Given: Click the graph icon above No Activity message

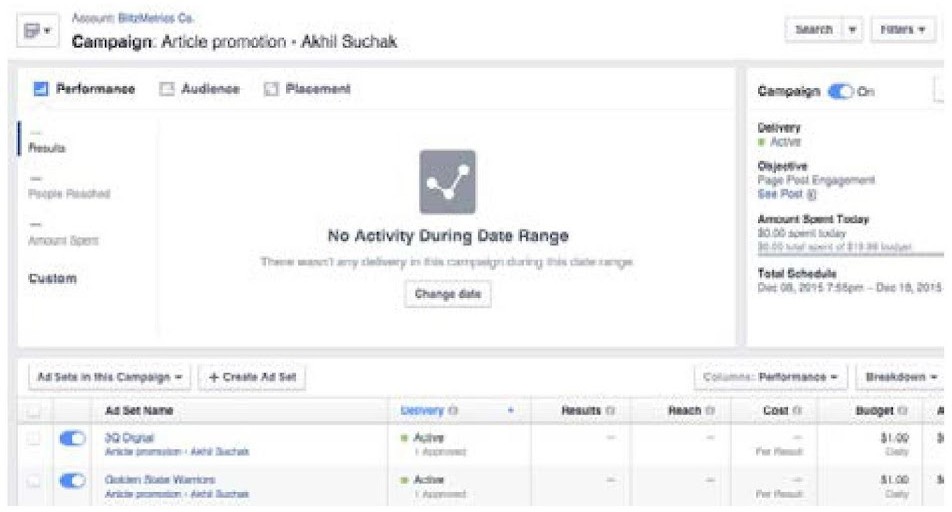Looking at the screenshot, I should [447, 182].
